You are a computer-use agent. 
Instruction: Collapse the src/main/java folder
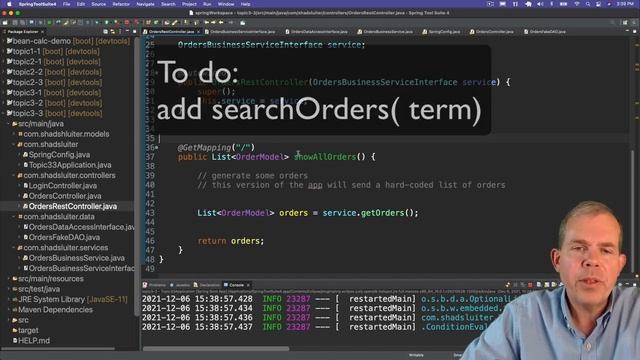pos(9,124)
